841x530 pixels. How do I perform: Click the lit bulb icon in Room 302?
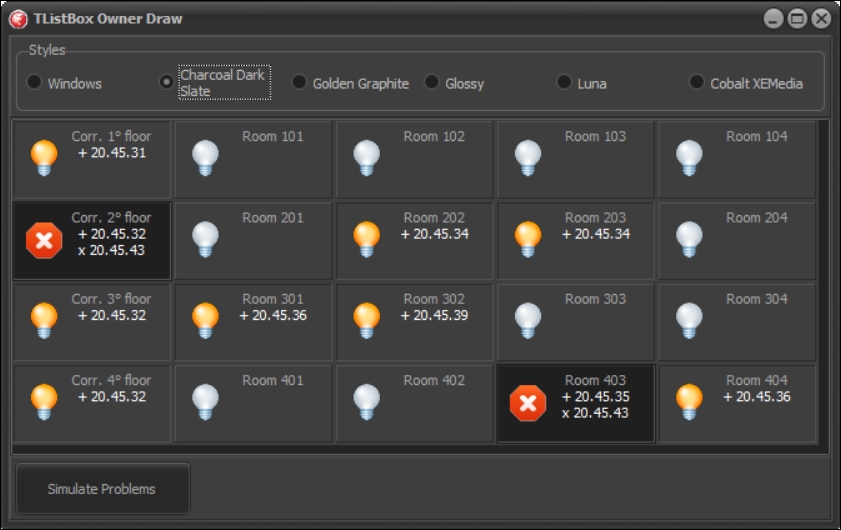point(367,320)
